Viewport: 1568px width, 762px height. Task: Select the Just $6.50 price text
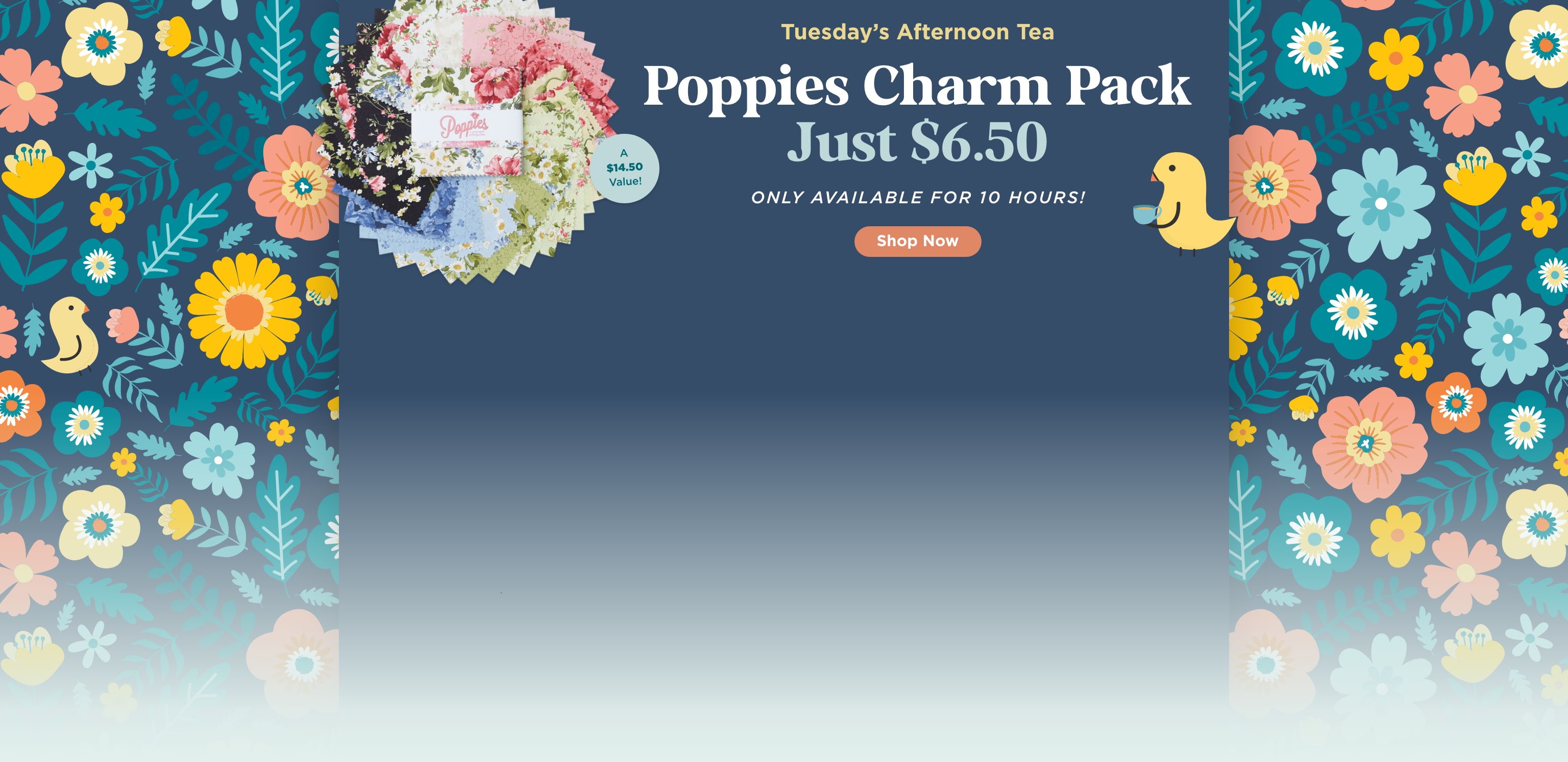(x=917, y=141)
